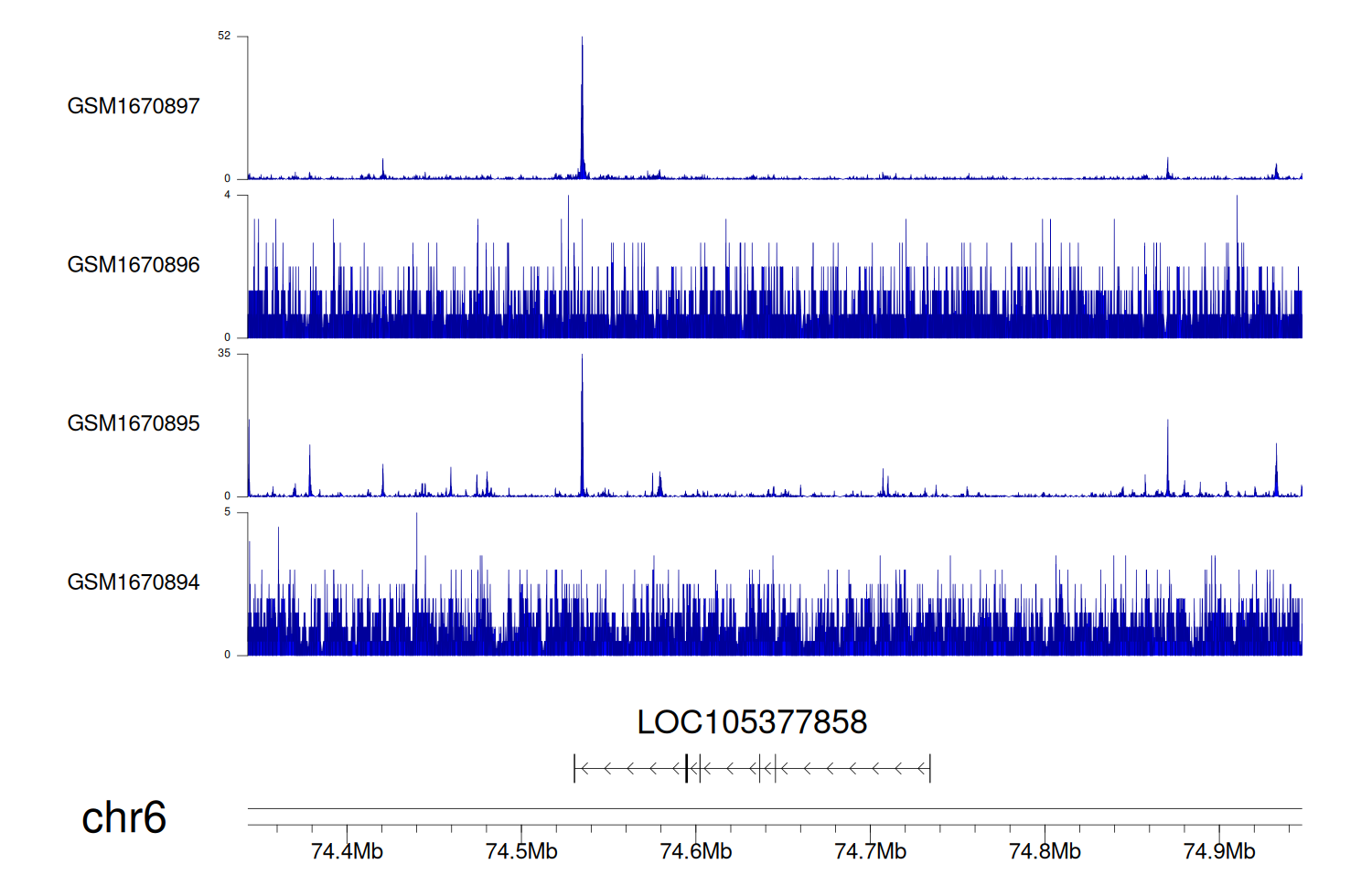1372x896 pixels.
Task: Select the 74.5Mb axis position label
Action: pos(521,851)
